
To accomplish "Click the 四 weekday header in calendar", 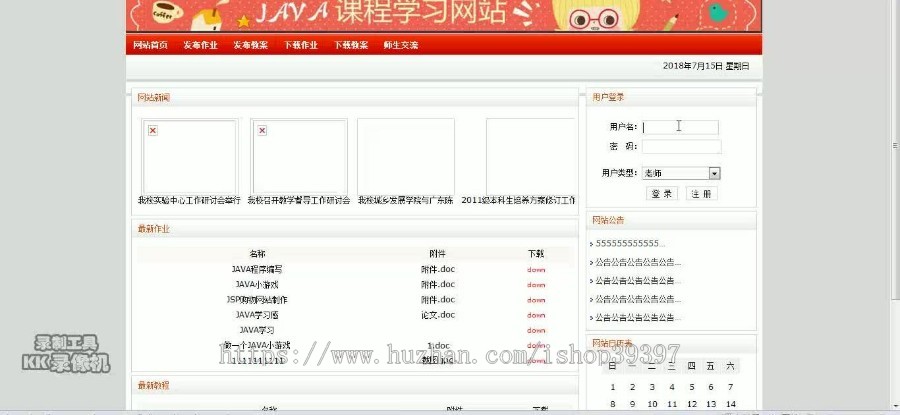I will coord(692,366).
